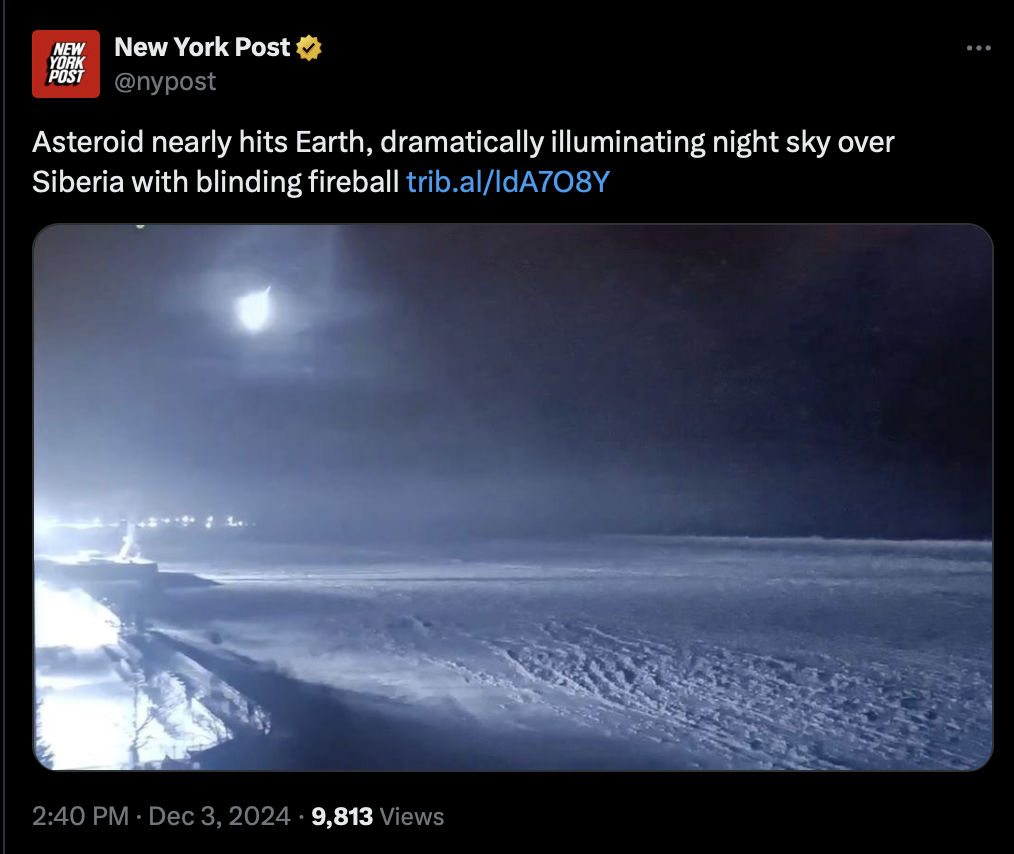Click the 'illuminating night sky over' text
The height and width of the screenshot is (854, 1014).
point(722,142)
